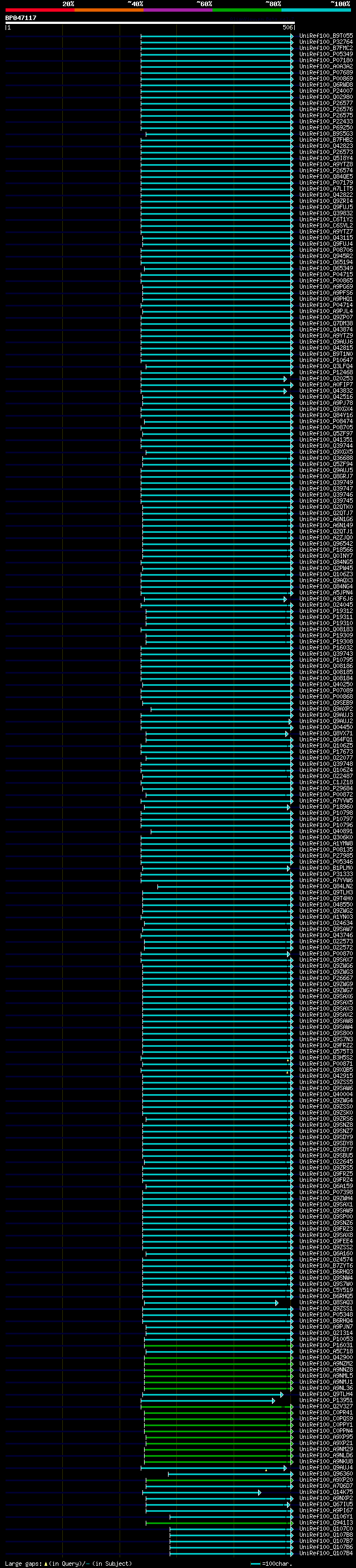Click the cyan segment of identity legend

[317, 10]
